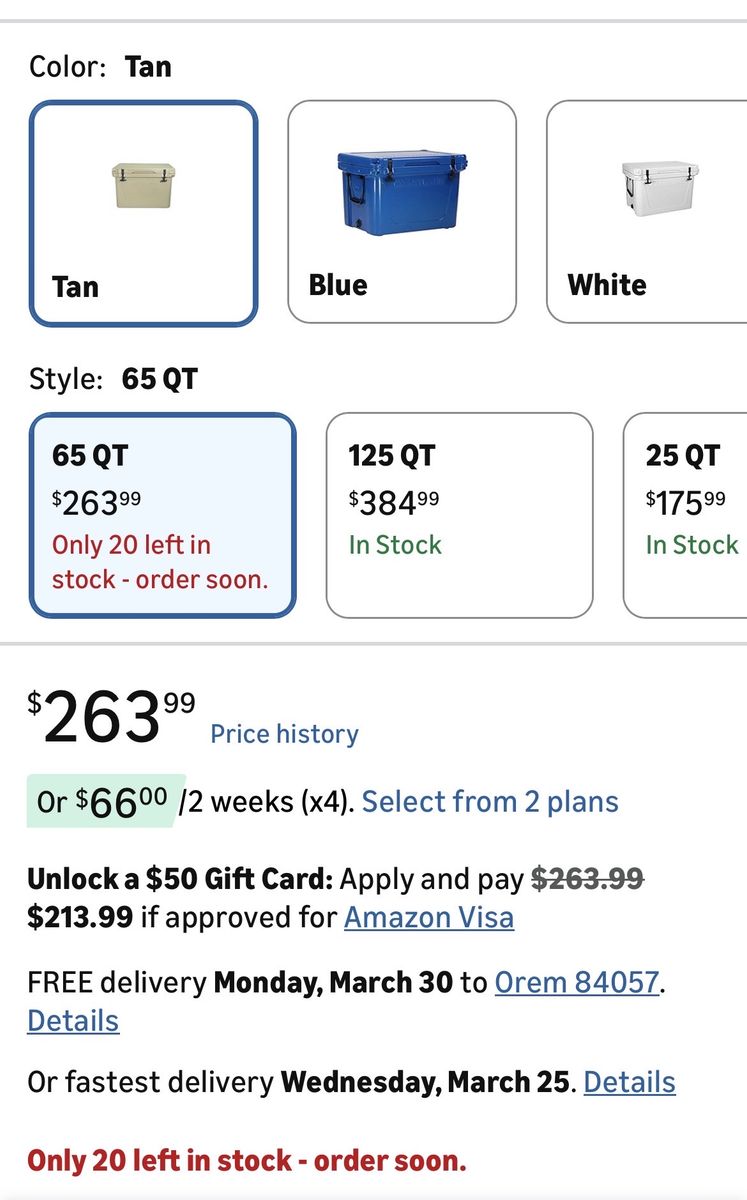Follow the Amazon Visa link
The width and height of the screenshot is (747, 1200).
[429, 916]
